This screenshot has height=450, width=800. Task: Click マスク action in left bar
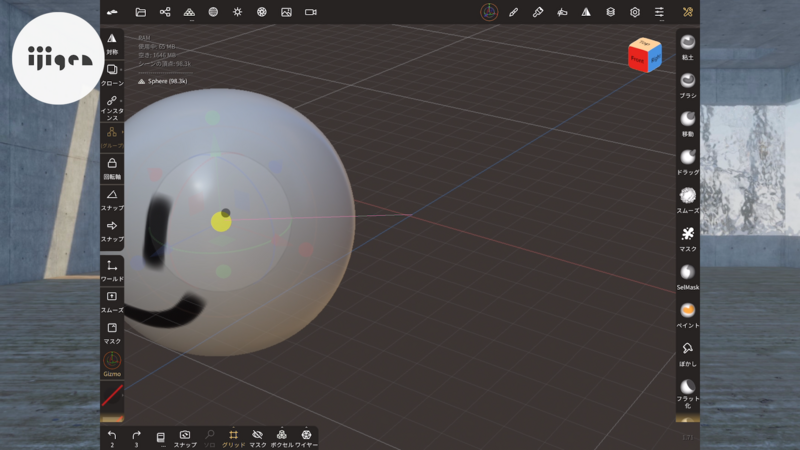(x=112, y=333)
